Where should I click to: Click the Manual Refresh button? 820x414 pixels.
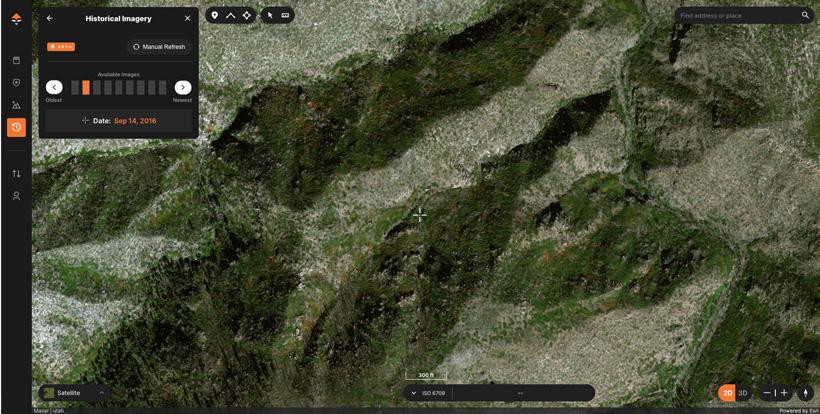[159, 46]
